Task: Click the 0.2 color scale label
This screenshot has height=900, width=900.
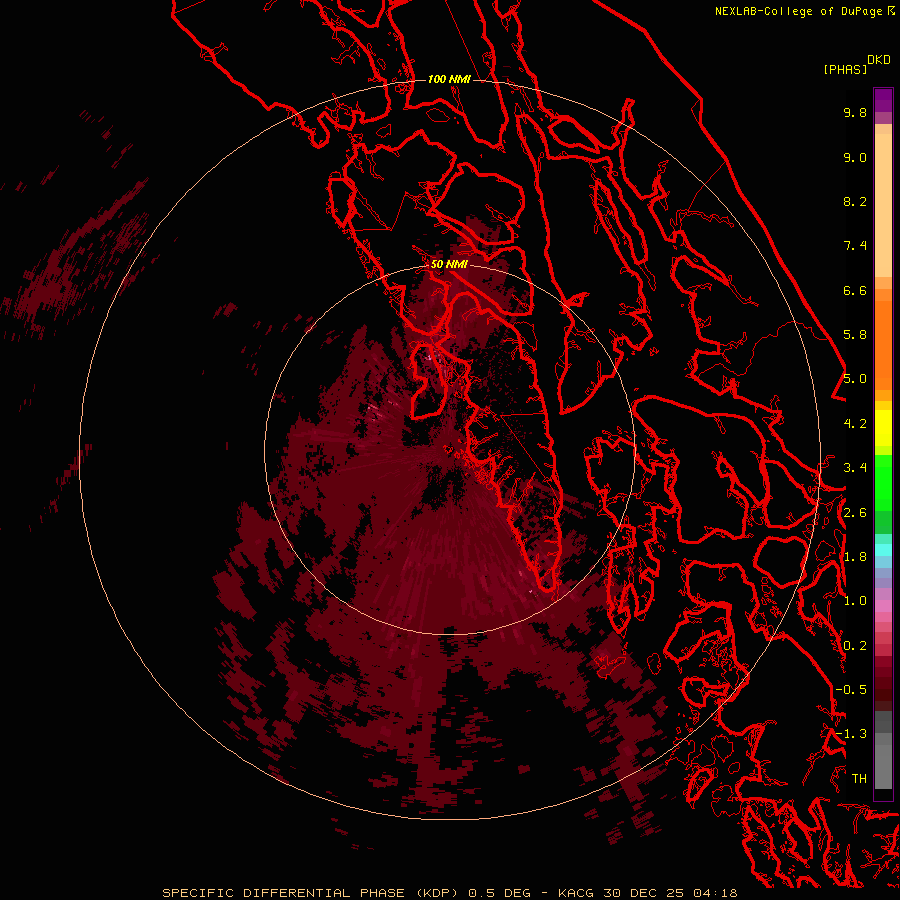Action: click(855, 646)
